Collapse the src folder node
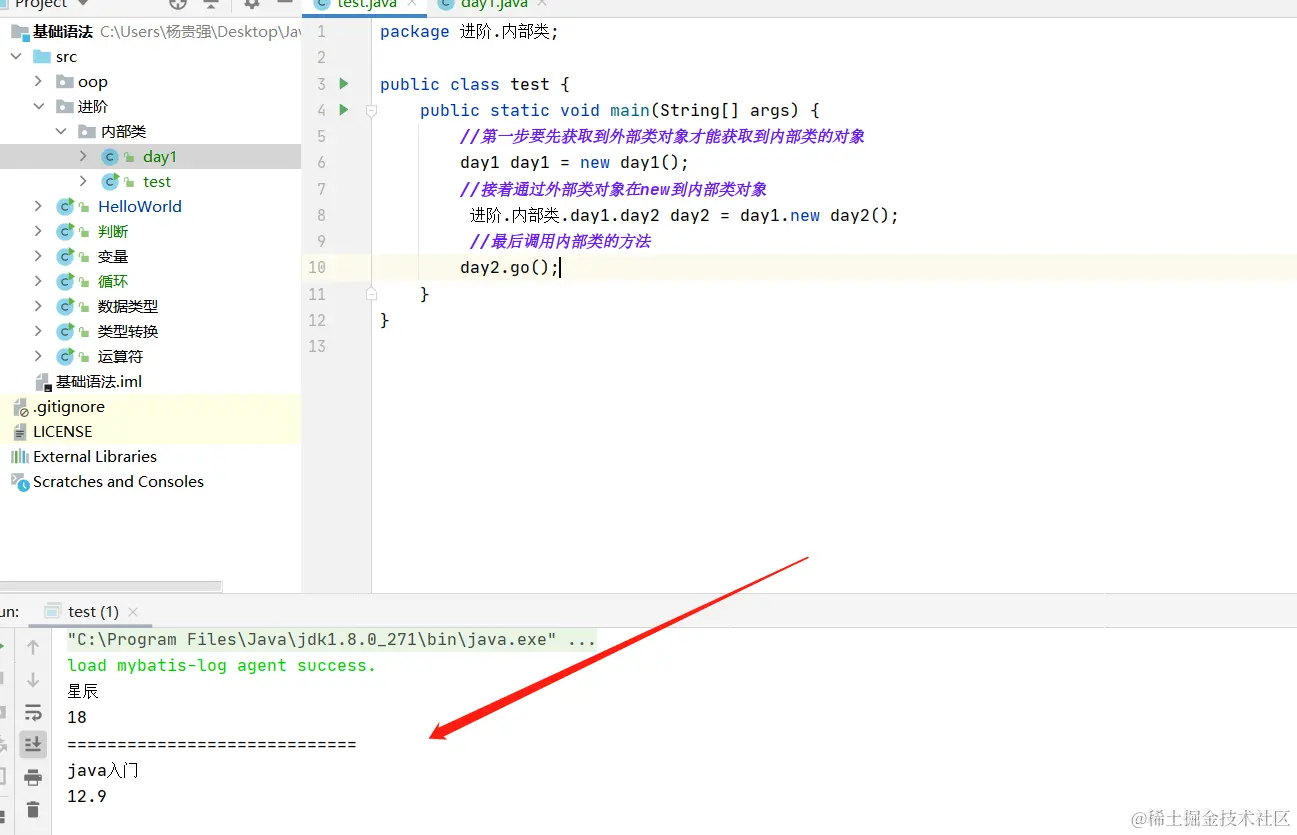This screenshot has height=835, width=1297. click(x=16, y=57)
